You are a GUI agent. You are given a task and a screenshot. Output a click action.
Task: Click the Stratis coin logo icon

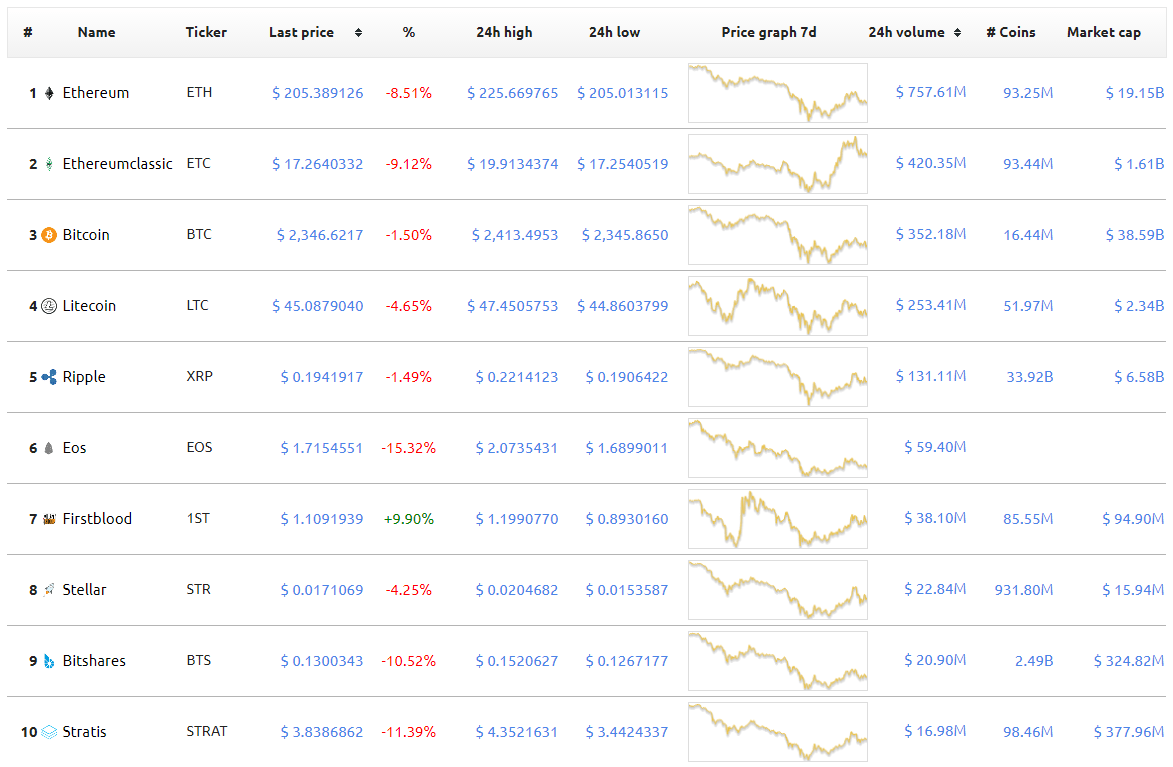click(x=49, y=732)
